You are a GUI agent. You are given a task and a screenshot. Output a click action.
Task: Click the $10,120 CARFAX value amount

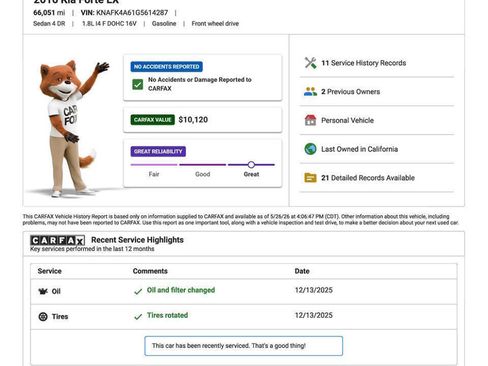193,120
